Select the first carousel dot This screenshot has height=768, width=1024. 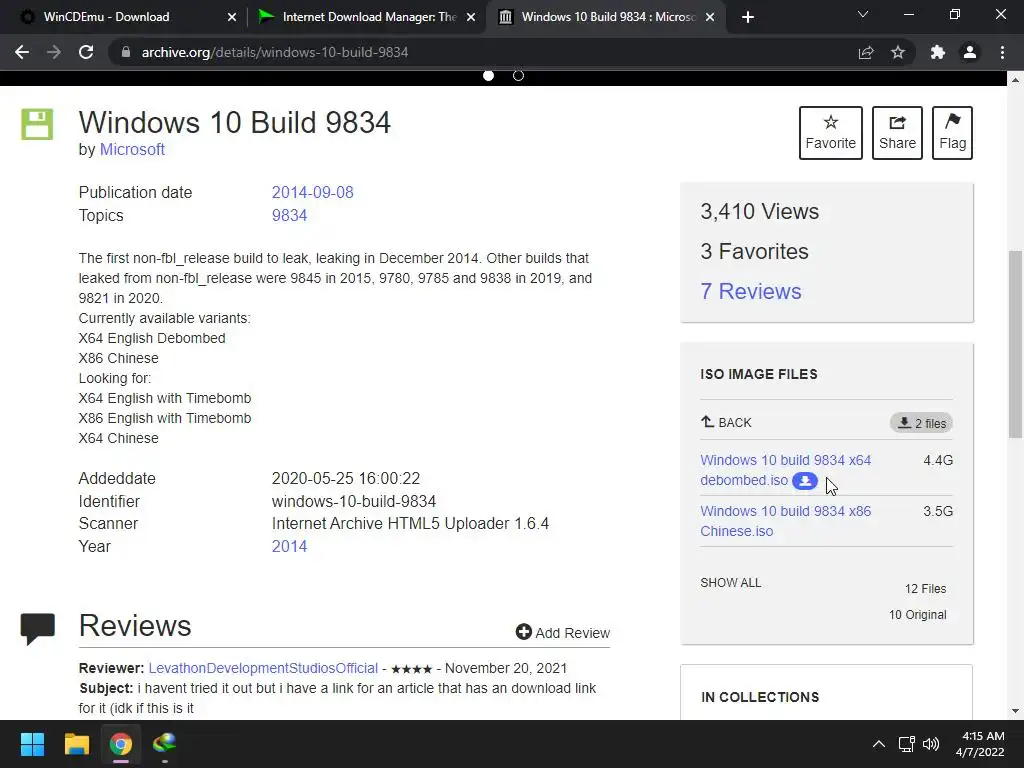pyautogui.click(x=488, y=76)
